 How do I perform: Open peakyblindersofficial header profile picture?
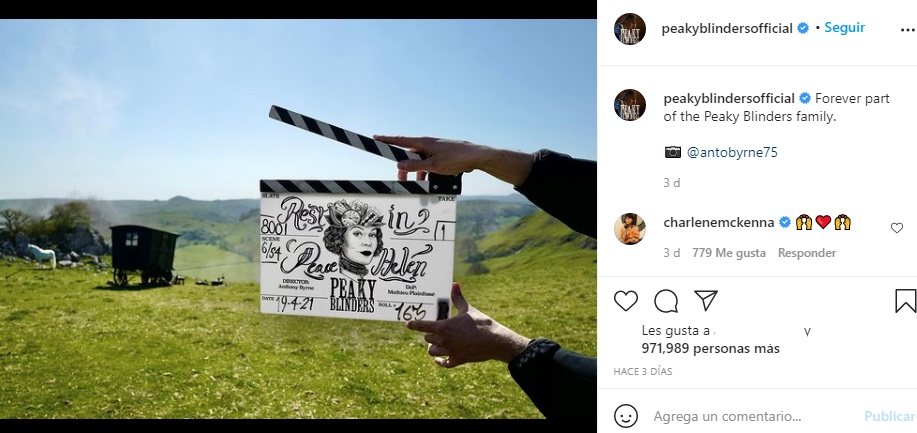click(x=630, y=29)
